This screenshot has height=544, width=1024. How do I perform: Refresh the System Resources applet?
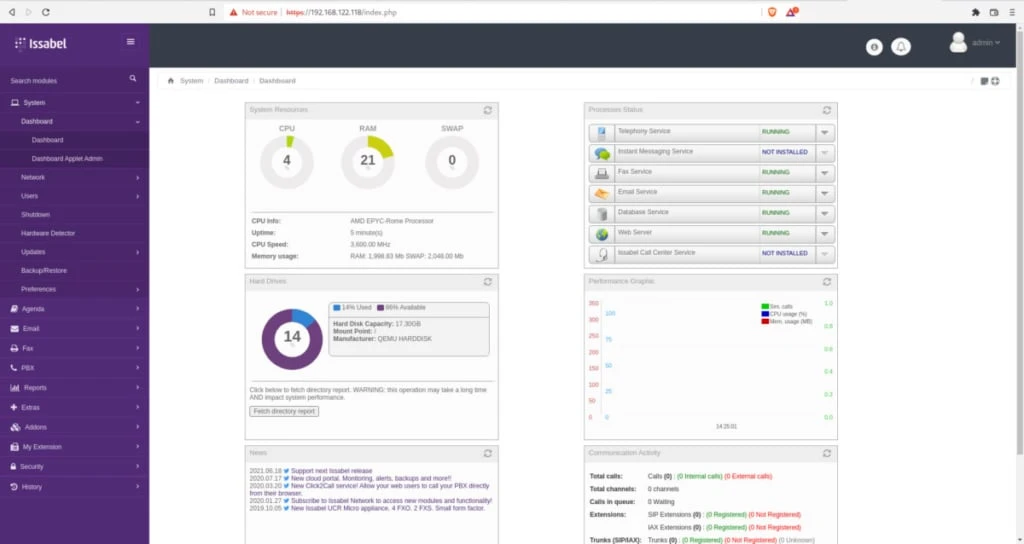487,110
